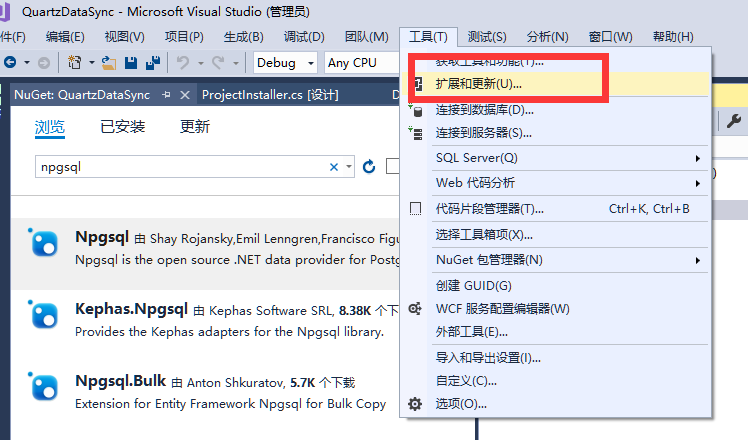Expand the Web 代码分析 submenu
The width and height of the screenshot is (748, 440).
pos(698,183)
